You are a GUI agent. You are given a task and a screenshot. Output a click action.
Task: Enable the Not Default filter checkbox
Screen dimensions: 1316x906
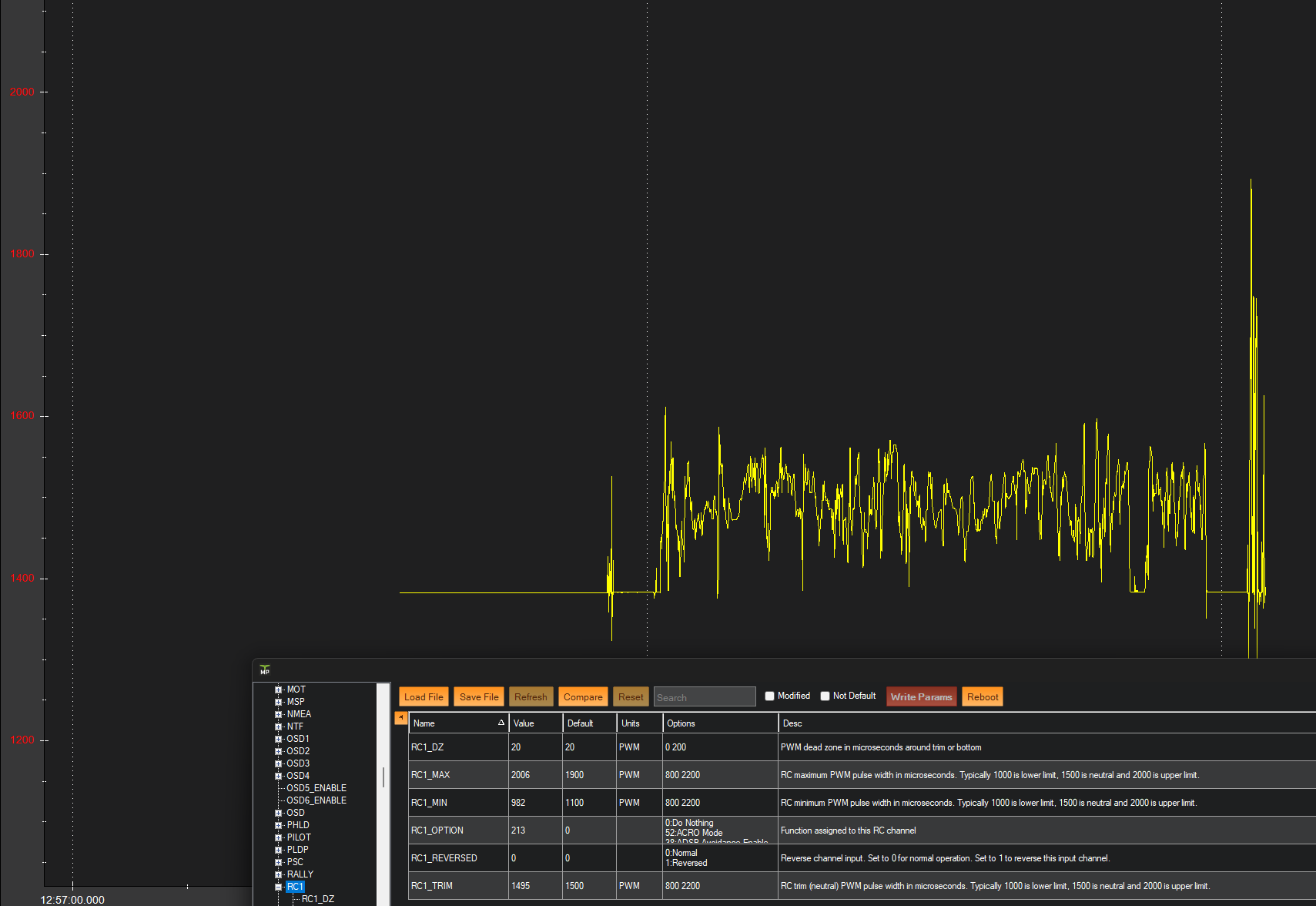click(x=825, y=696)
